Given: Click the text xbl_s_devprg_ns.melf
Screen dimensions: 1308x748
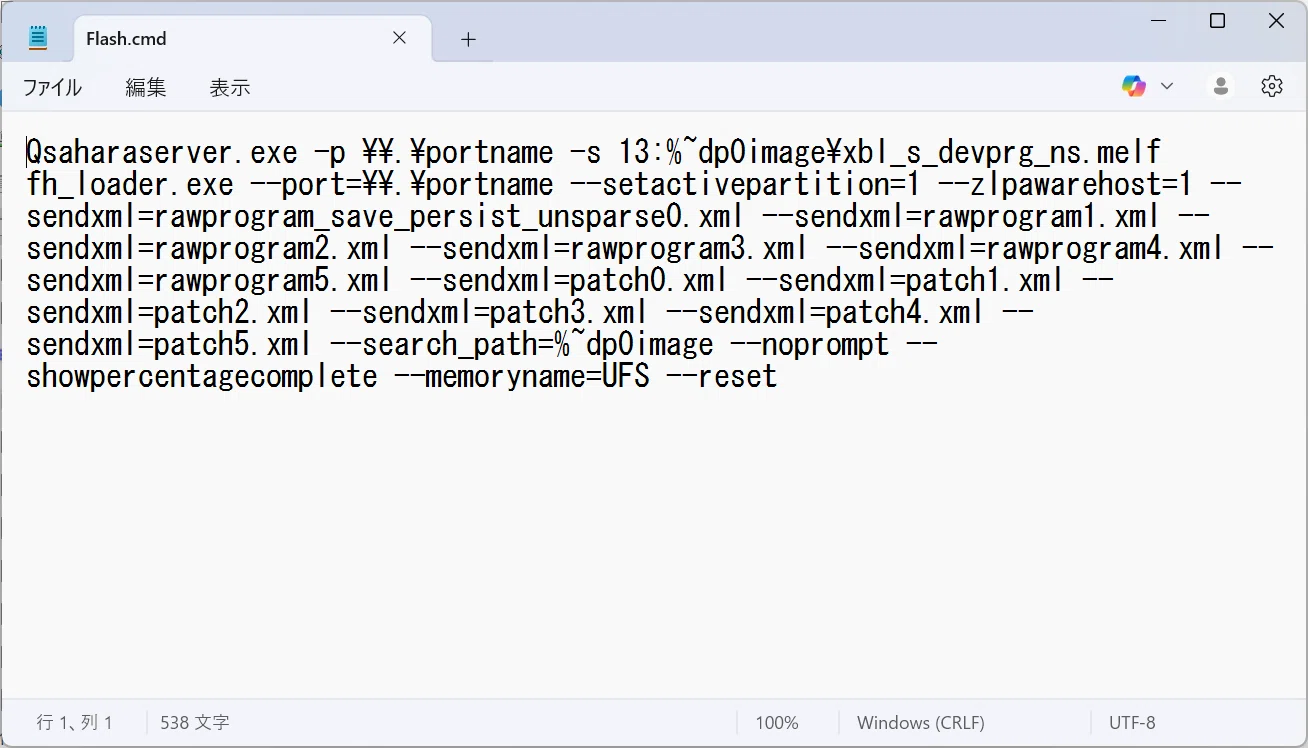Looking at the screenshot, I should (x=1003, y=152).
